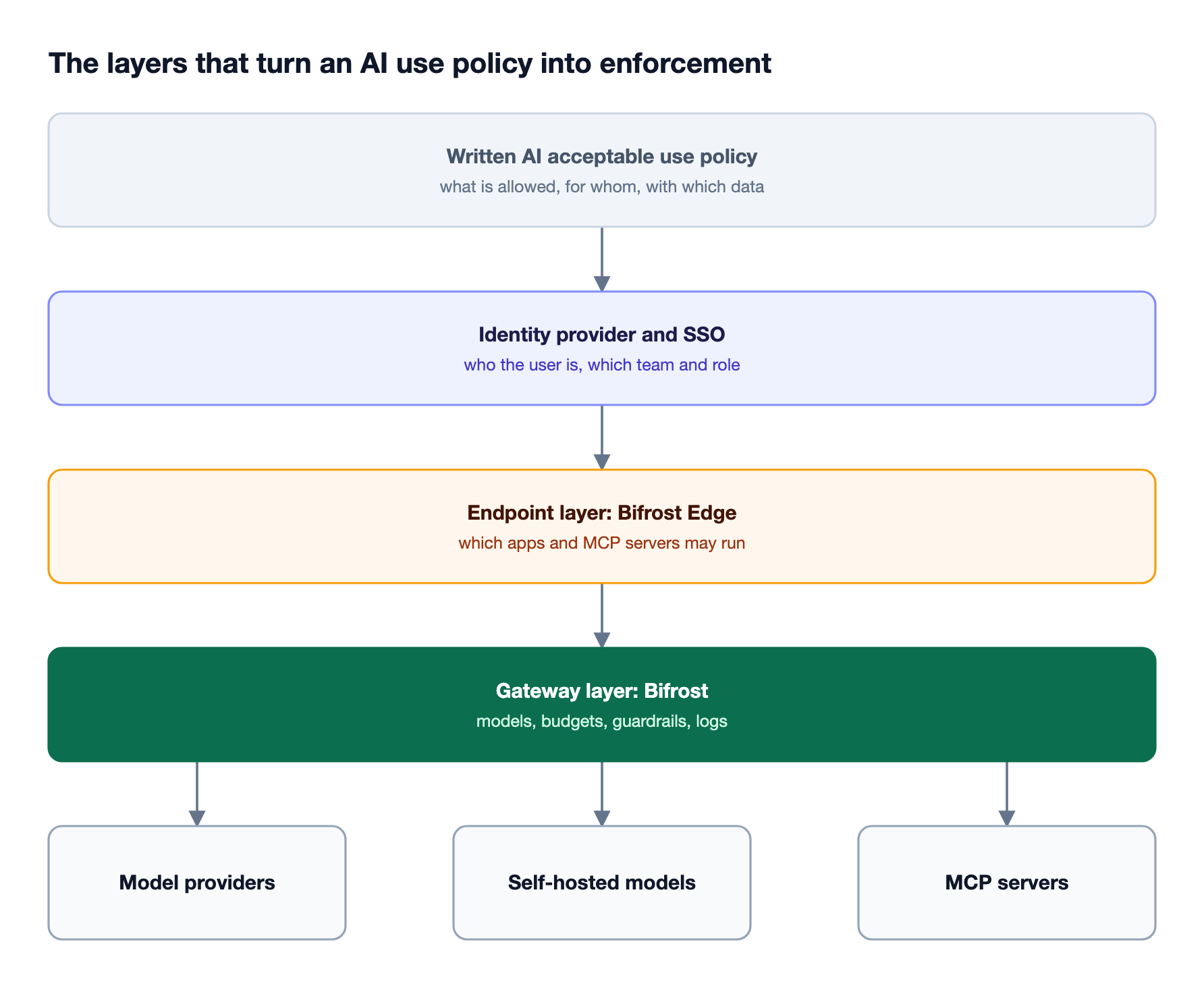Click 'who the user is, which team and role'
Viewport: 1204px width, 988px height.
(601, 365)
